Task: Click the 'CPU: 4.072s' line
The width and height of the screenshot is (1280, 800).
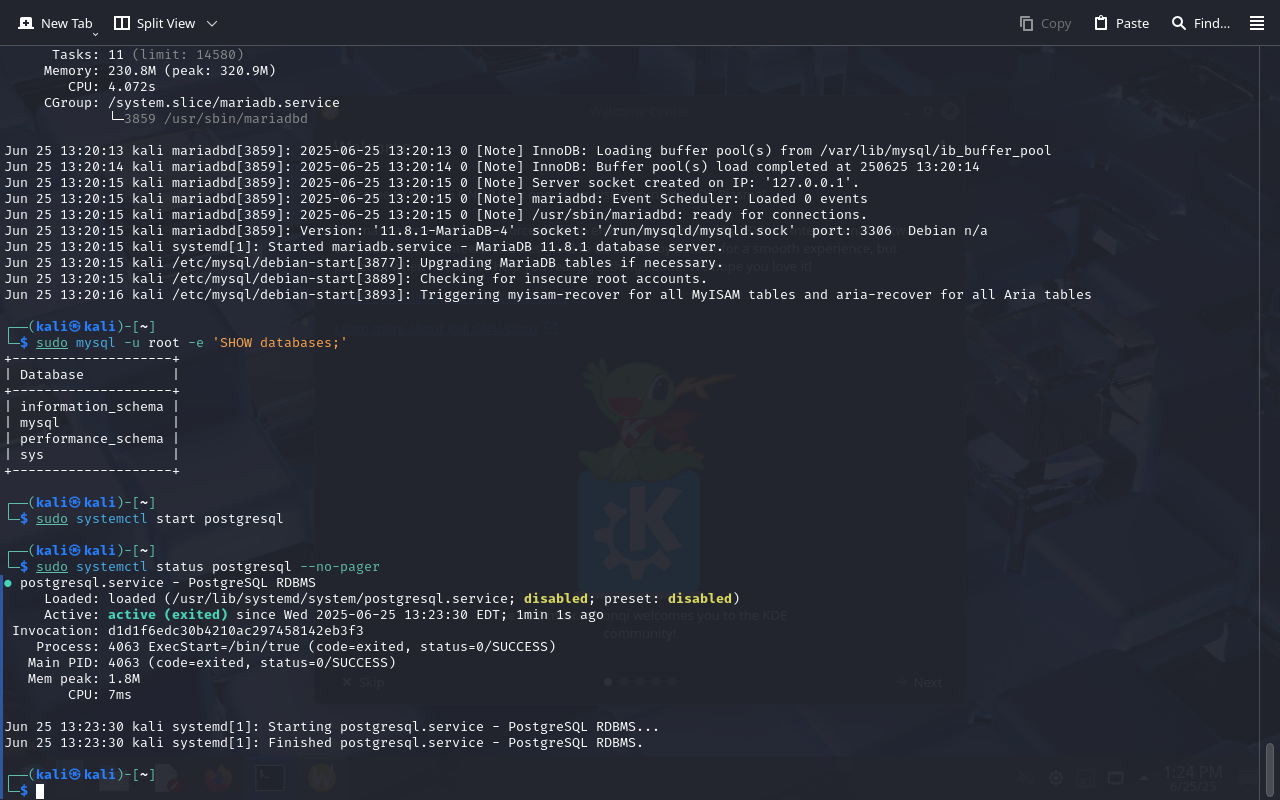Action: tap(112, 87)
